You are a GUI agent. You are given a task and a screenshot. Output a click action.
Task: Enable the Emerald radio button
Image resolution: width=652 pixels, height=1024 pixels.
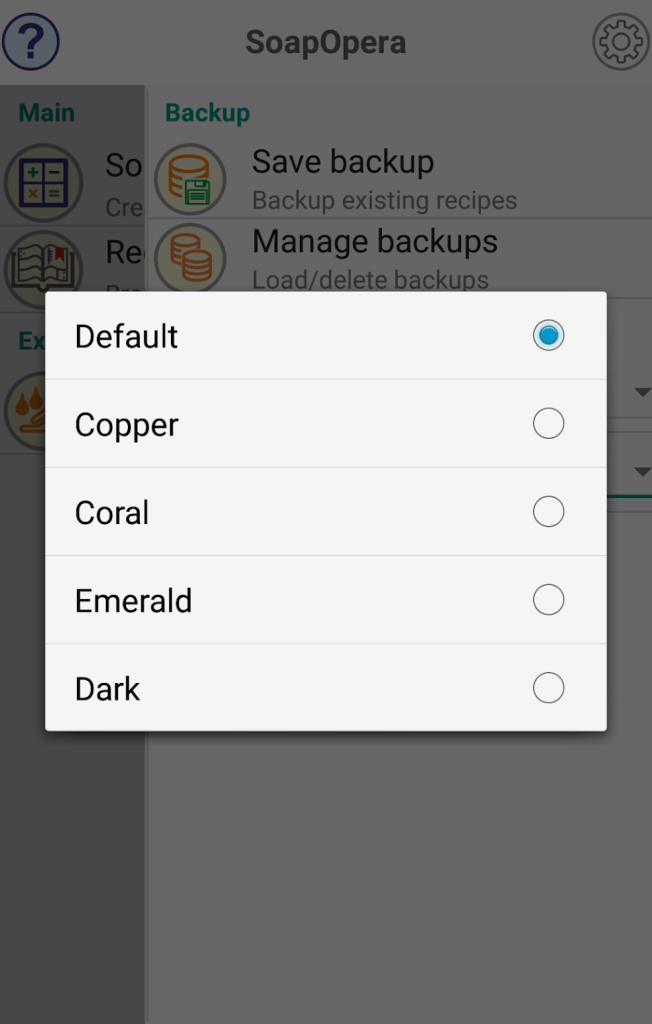click(x=548, y=600)
